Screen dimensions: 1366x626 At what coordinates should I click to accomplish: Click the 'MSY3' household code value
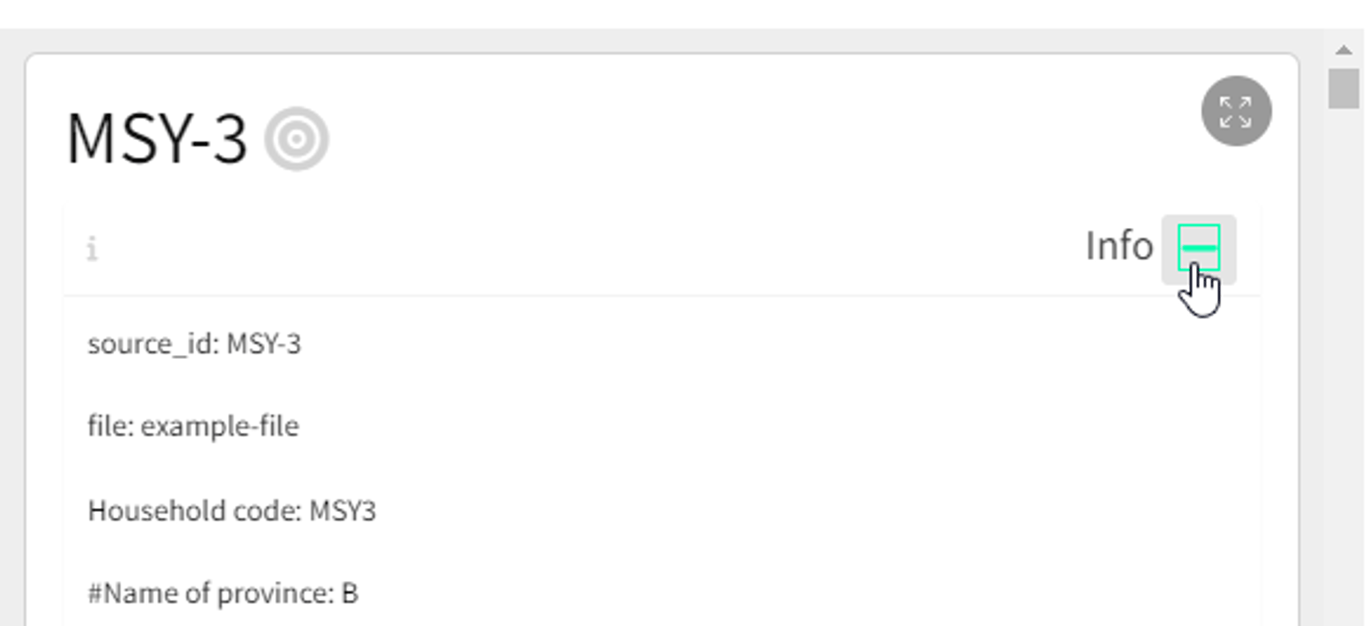[x=342, y=511]
